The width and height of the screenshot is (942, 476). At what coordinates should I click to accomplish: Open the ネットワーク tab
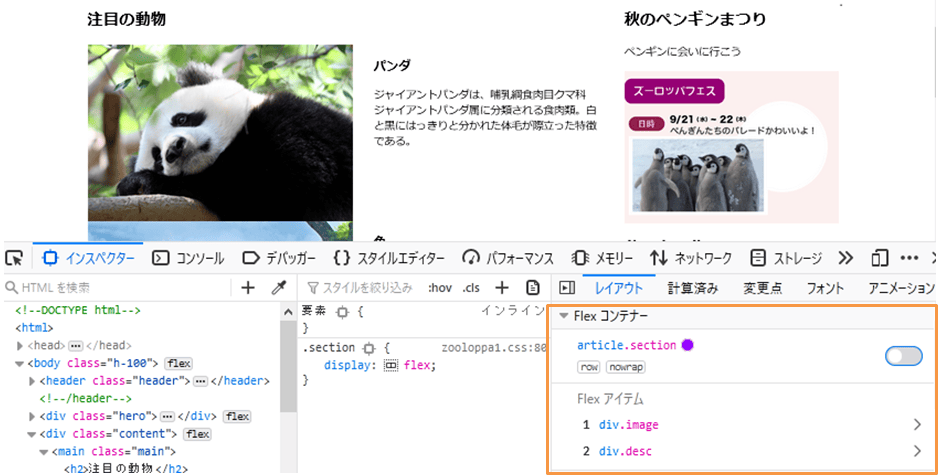(x=691, y=258)
